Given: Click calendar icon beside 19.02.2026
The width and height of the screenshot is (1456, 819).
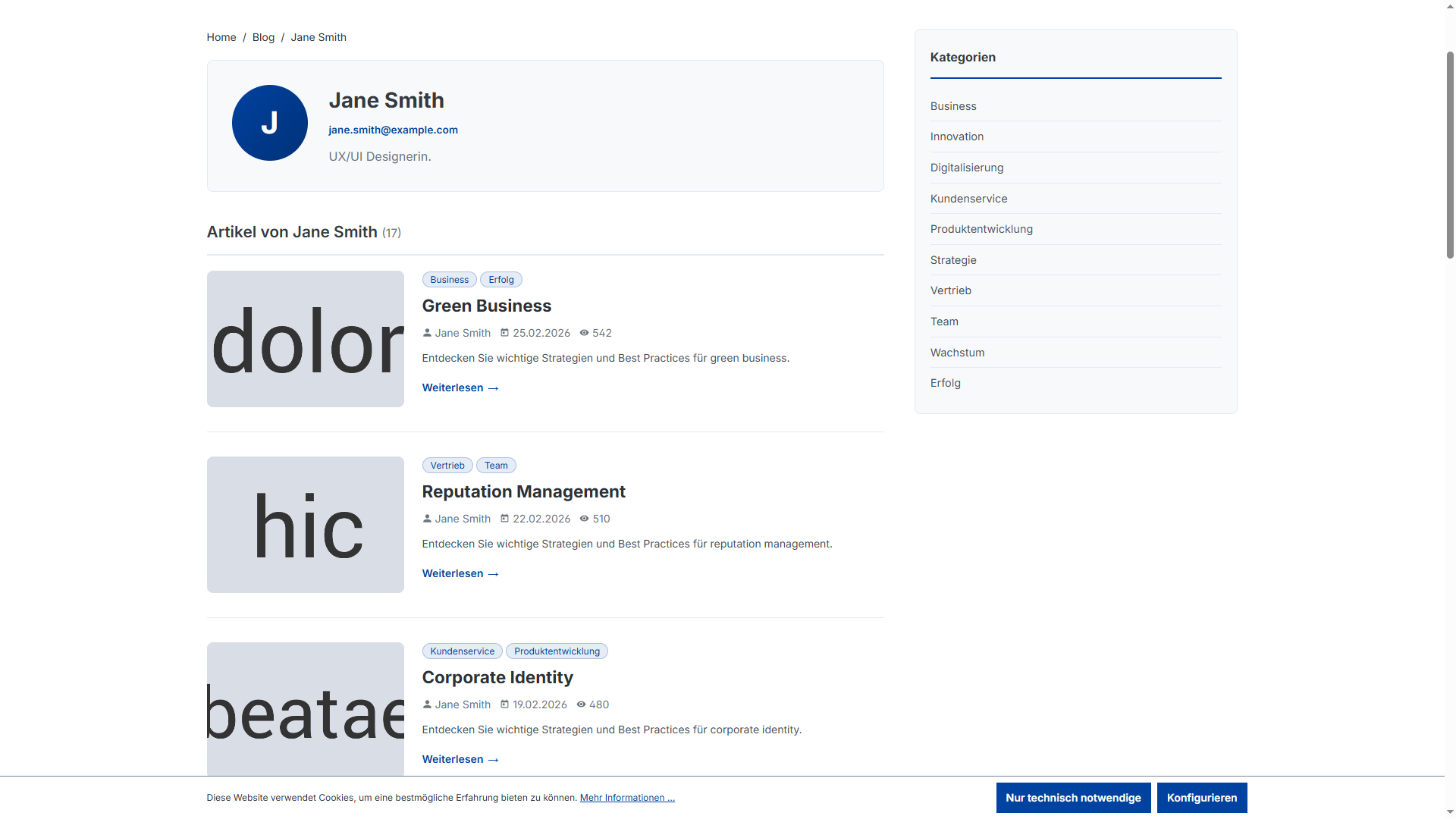Looking at the screenshot, I should (x=504, y=704).
